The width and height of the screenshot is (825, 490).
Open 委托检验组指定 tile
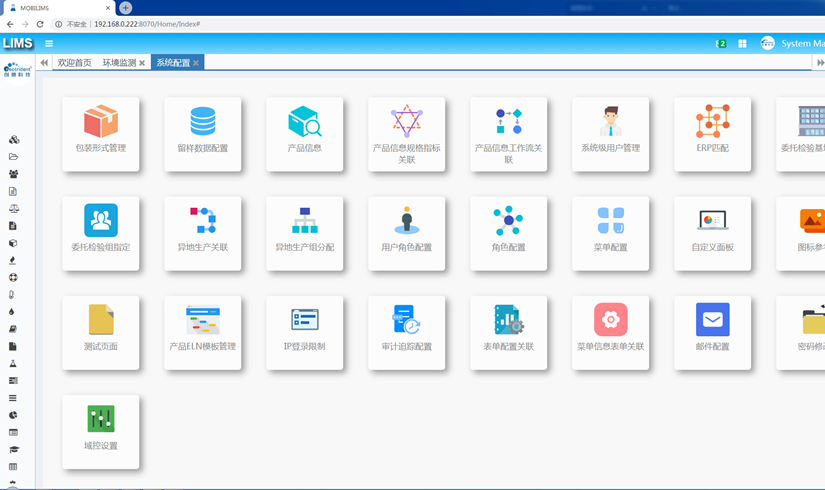coord(100,234)
